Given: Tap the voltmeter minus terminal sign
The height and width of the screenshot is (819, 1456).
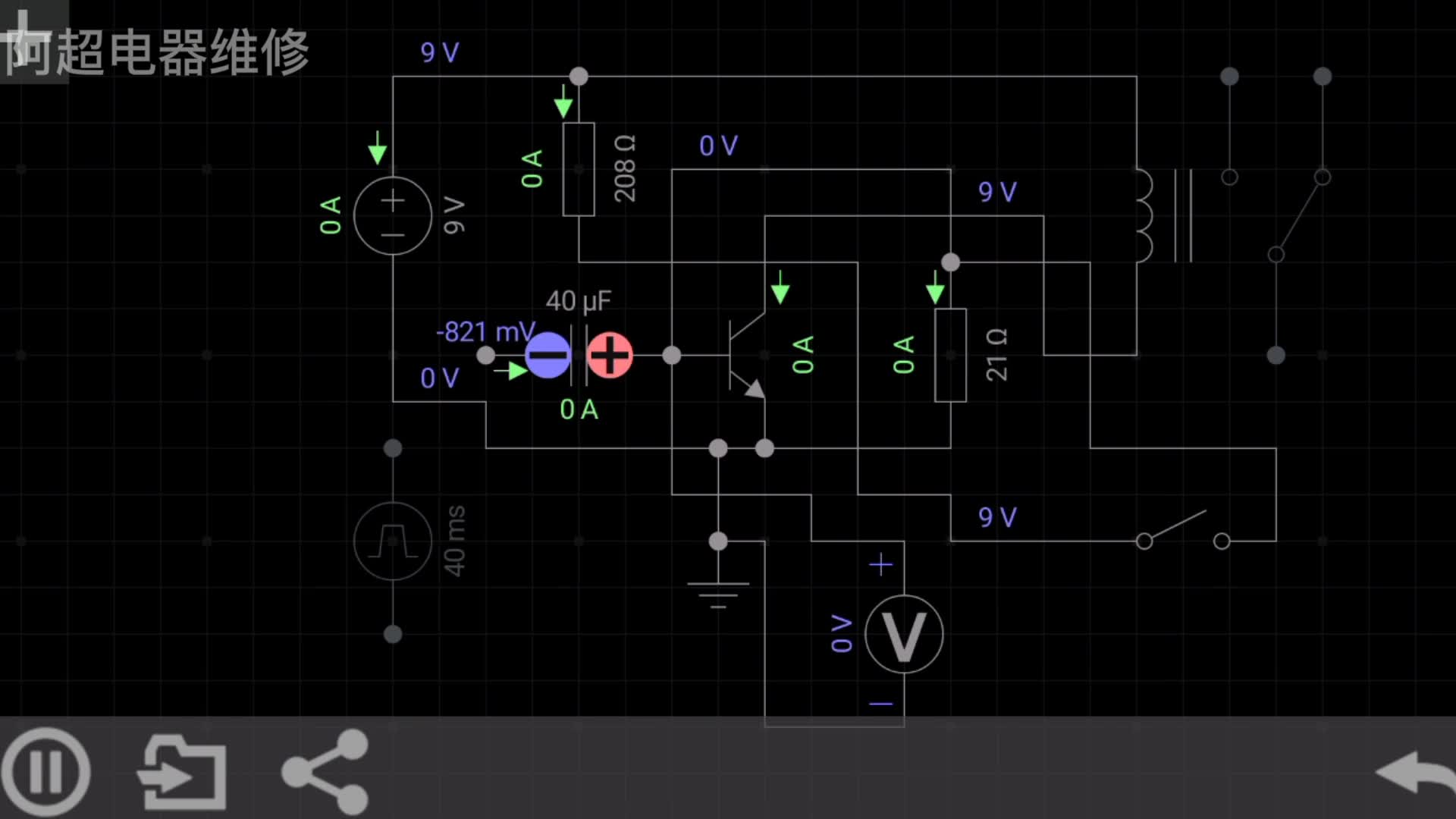Looking at the screenshot, I should (880, 704).
